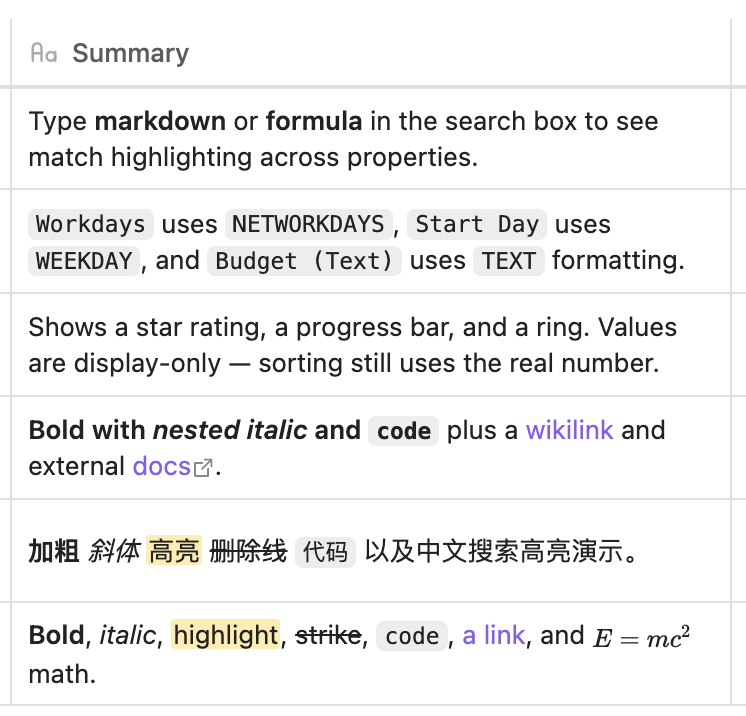The height and width of the screenshot is (716, 746).
Task: Click the TEXT code chip
Action: 509,261
